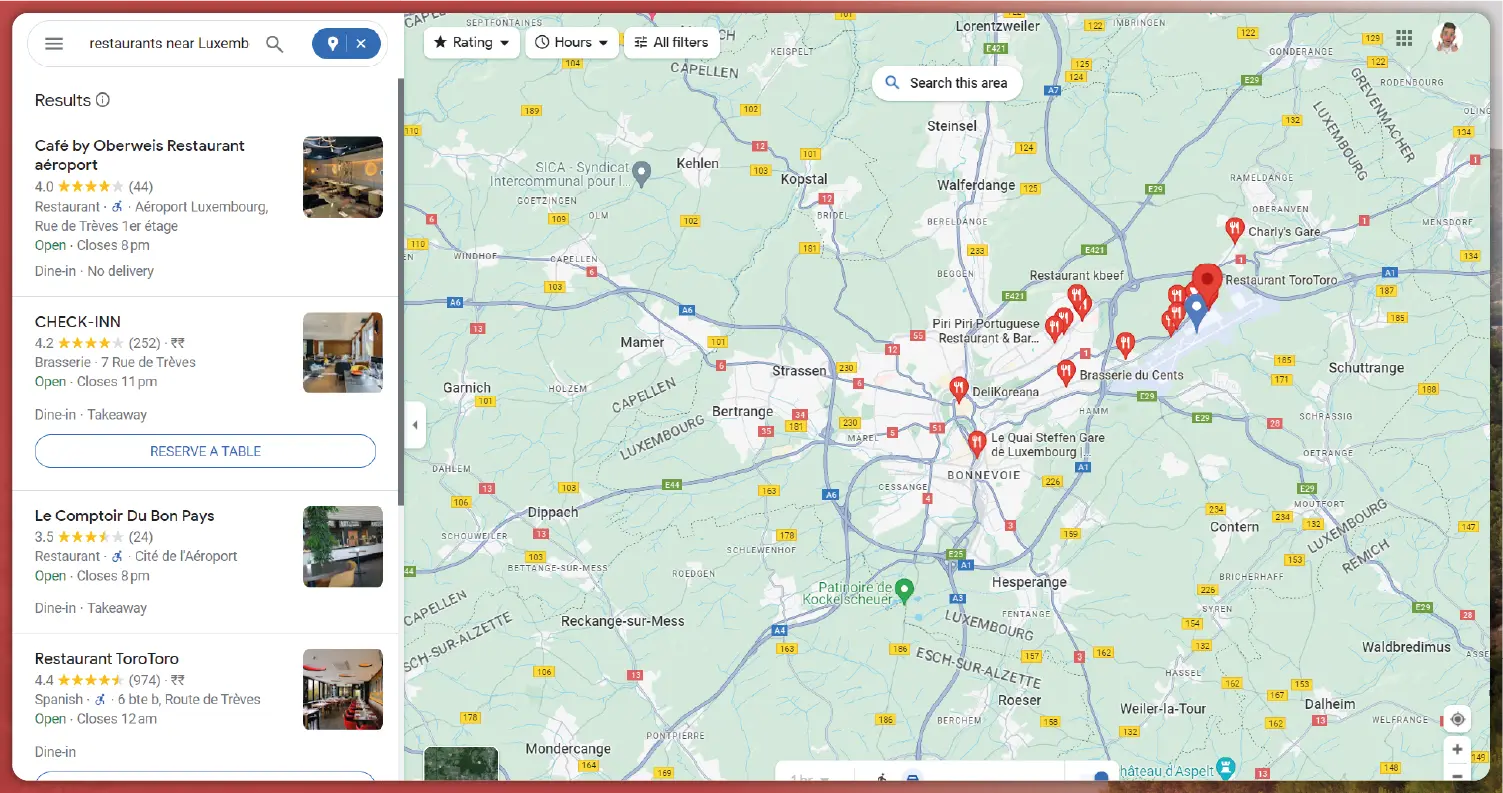Click the Mamer town label
This screenshot has height=793, width=1503.
click(x=642, y=342)
